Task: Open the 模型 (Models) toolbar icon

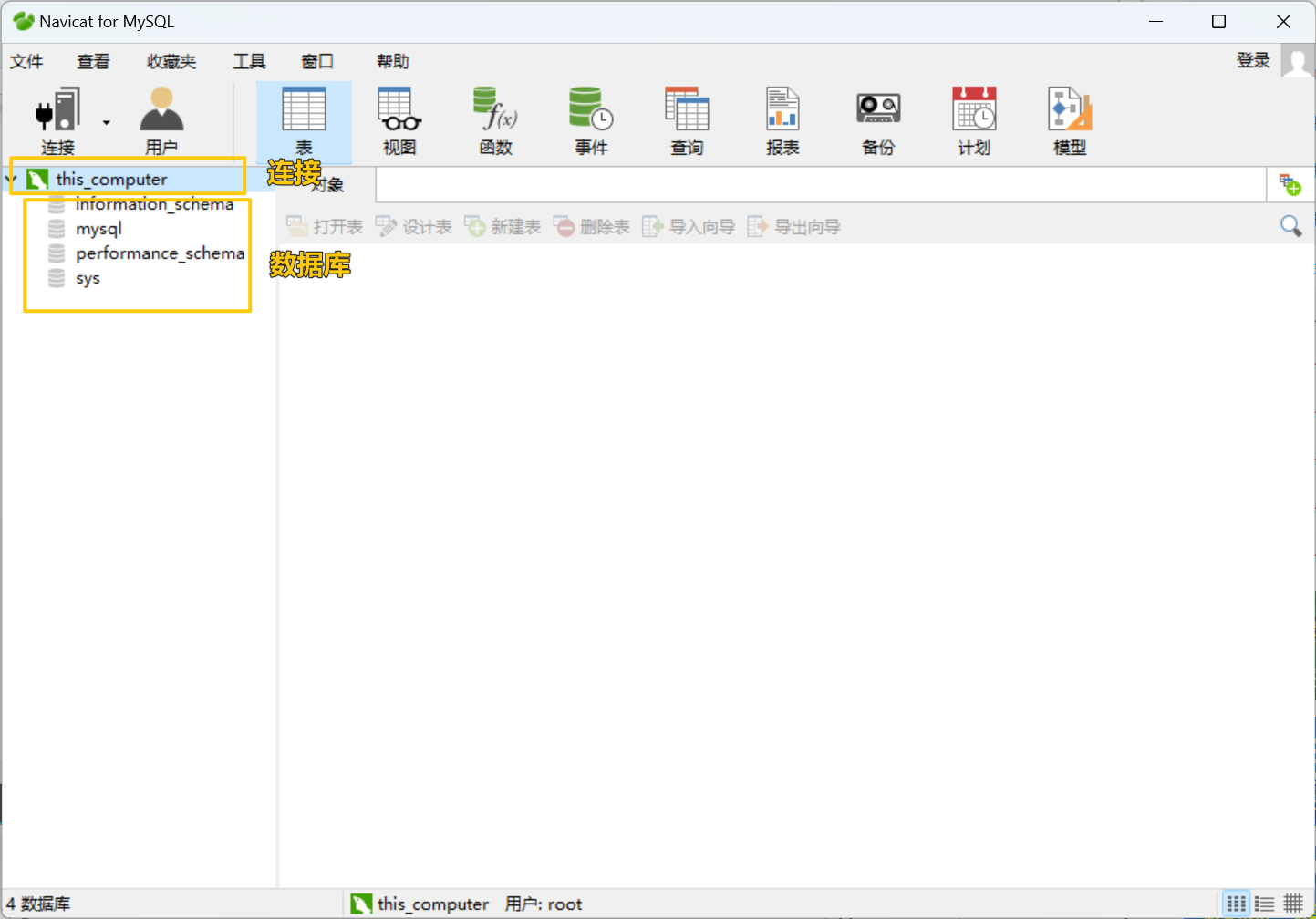Action: [1069, 119]
